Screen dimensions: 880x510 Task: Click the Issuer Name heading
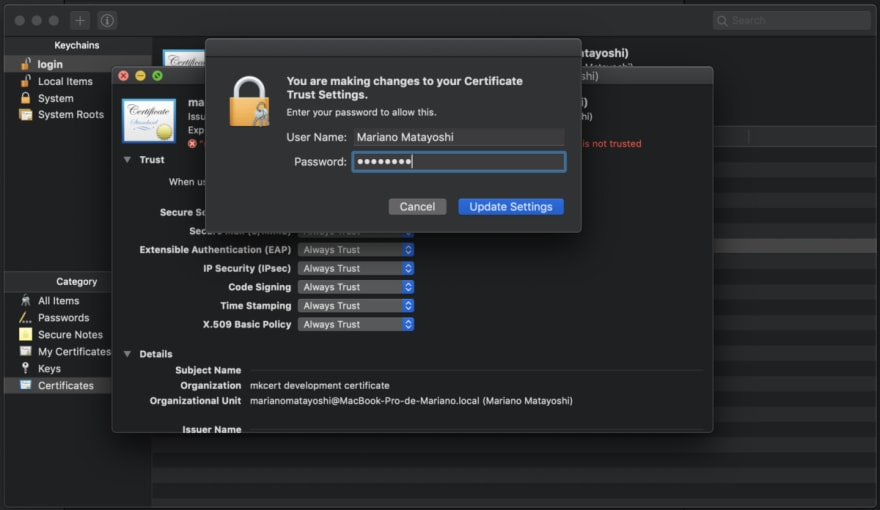(x=212, y=429)
